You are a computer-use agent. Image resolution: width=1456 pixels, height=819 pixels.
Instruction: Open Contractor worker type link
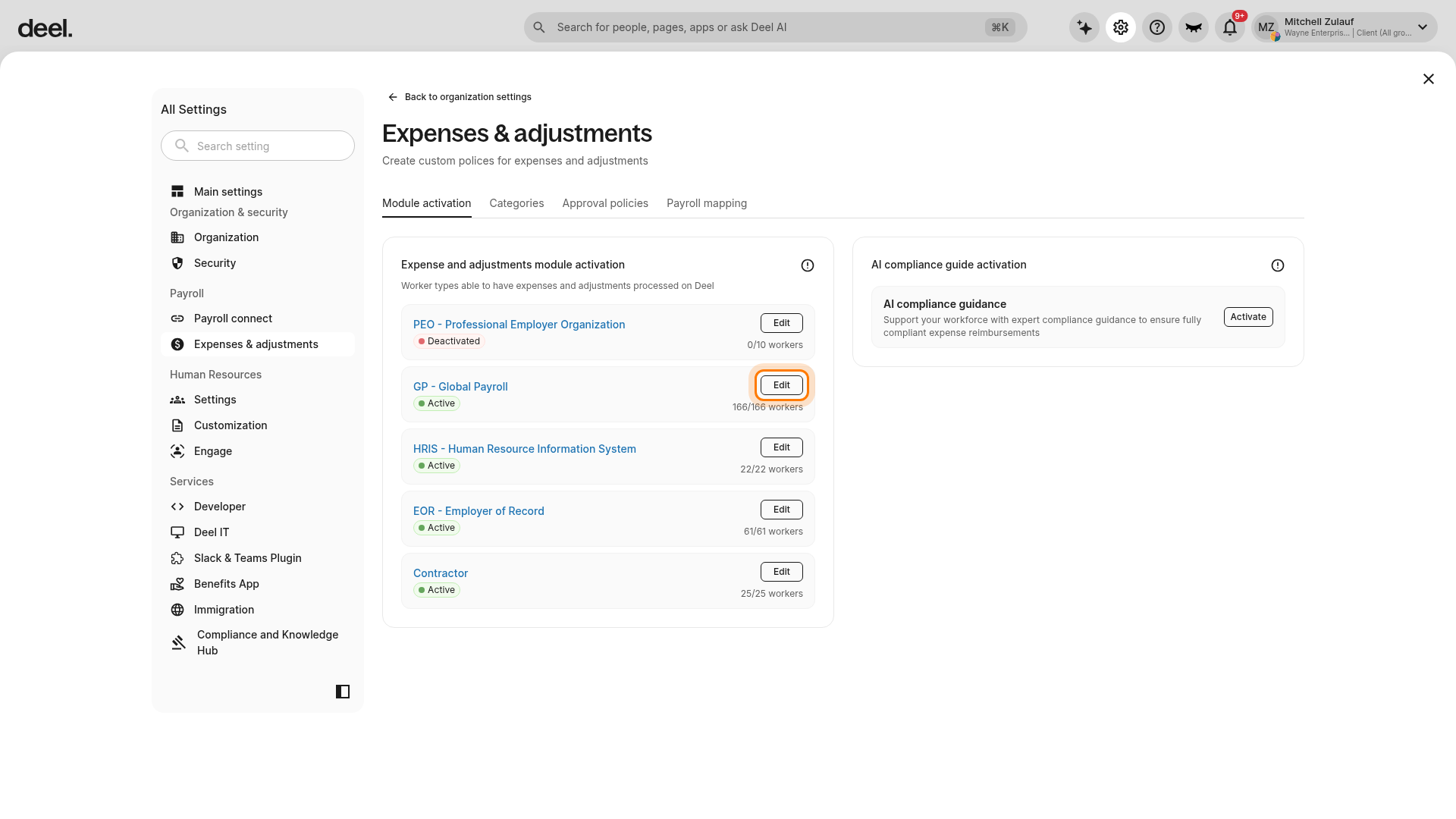441,573
